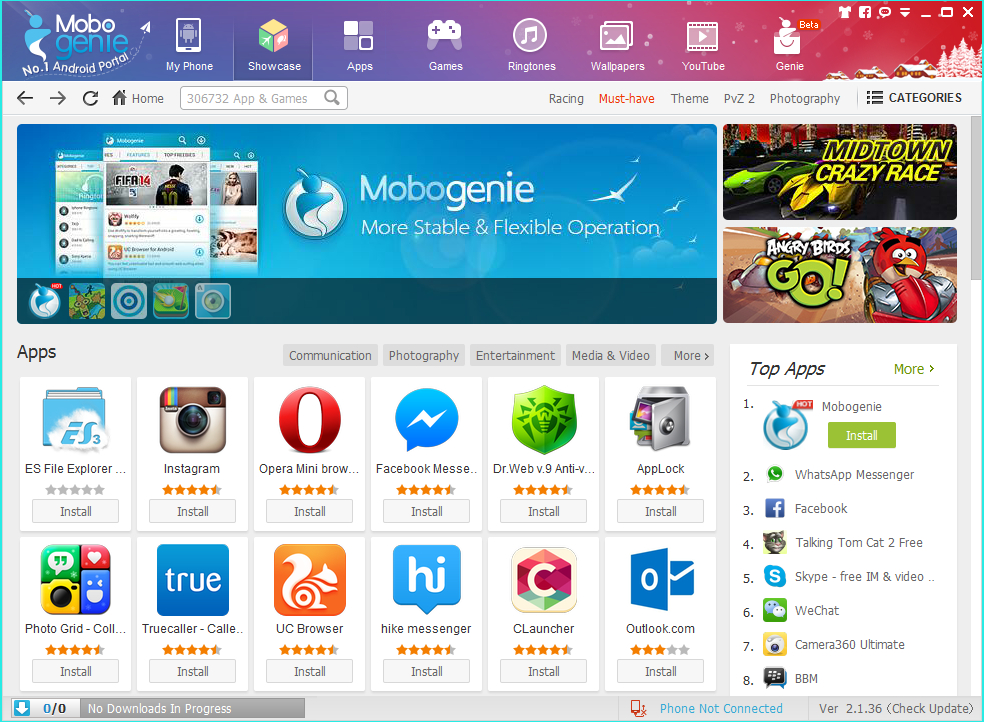Open the Angry Birds Go banner
This screenshot has width=984, height=722.
840,275
